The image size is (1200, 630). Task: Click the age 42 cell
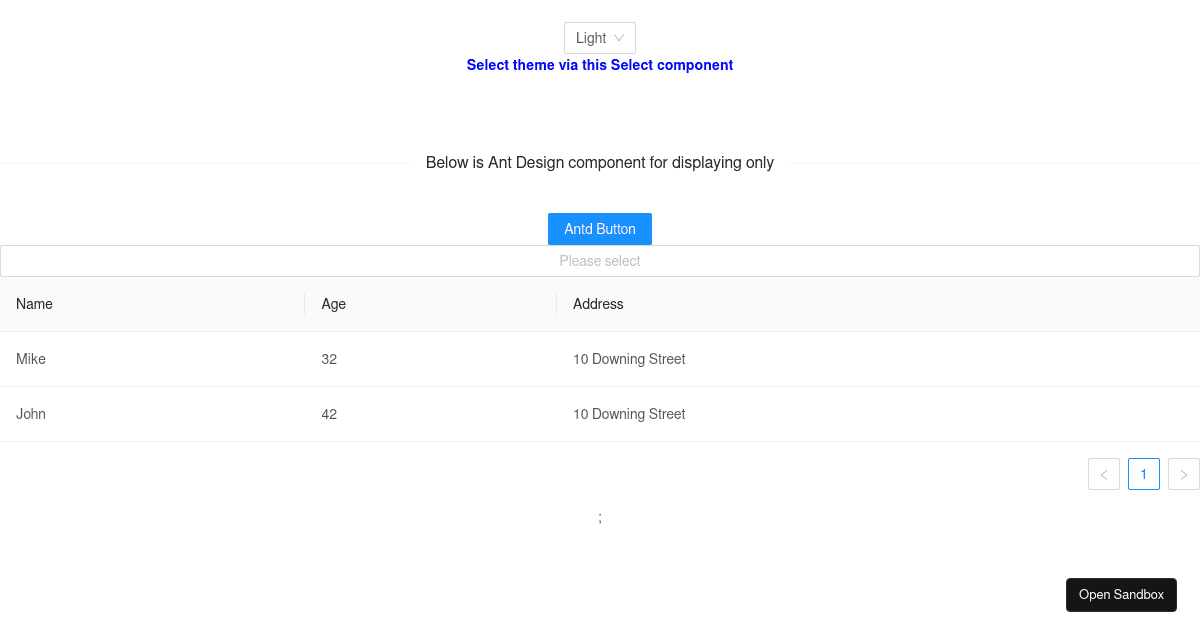[431, 414]
